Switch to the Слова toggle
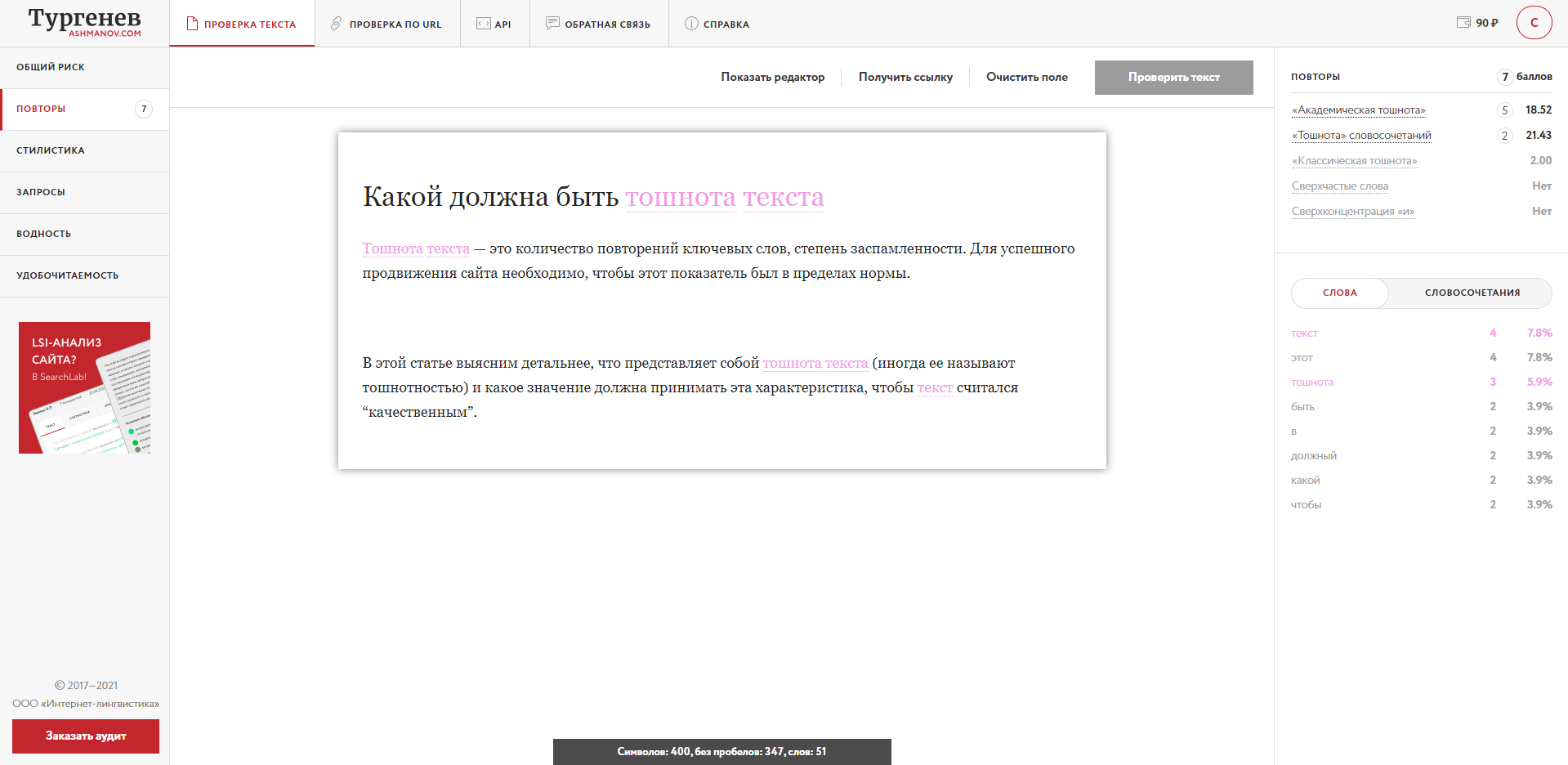This screenshot has height=765, width=1568. tap(1339, 293)
